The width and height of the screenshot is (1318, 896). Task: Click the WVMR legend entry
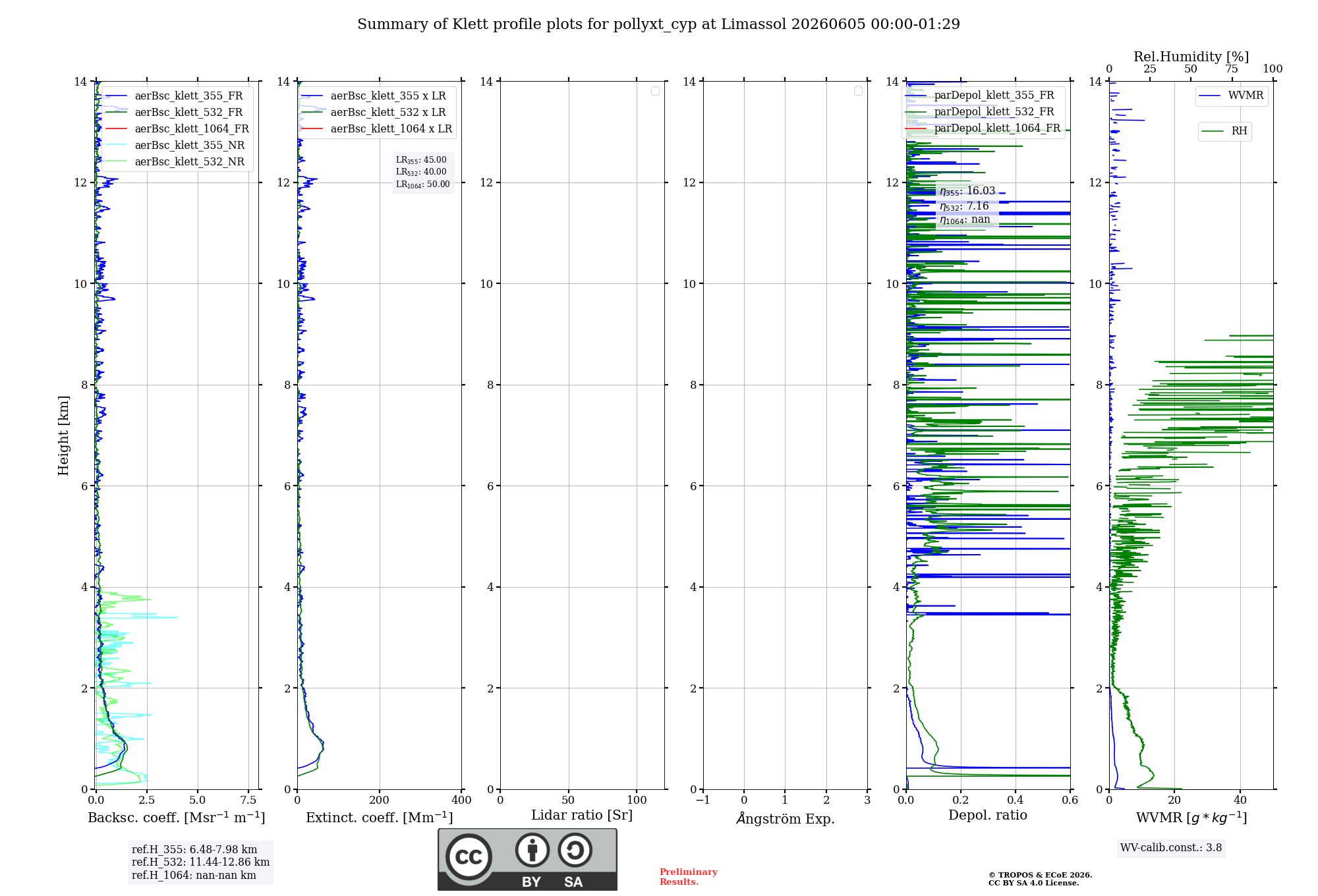[1231, 96]
